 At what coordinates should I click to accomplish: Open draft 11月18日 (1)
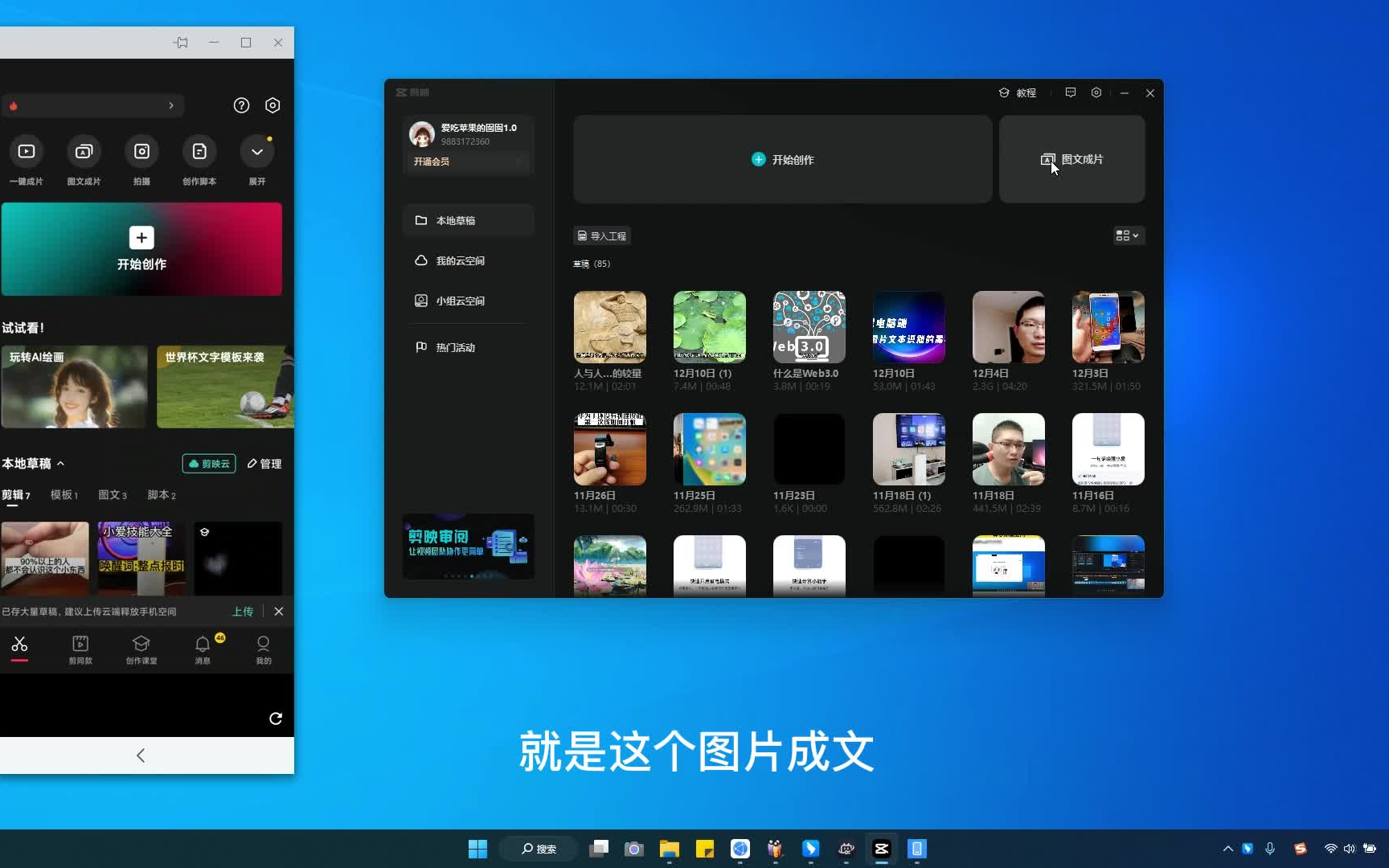[x=909, y=449]
